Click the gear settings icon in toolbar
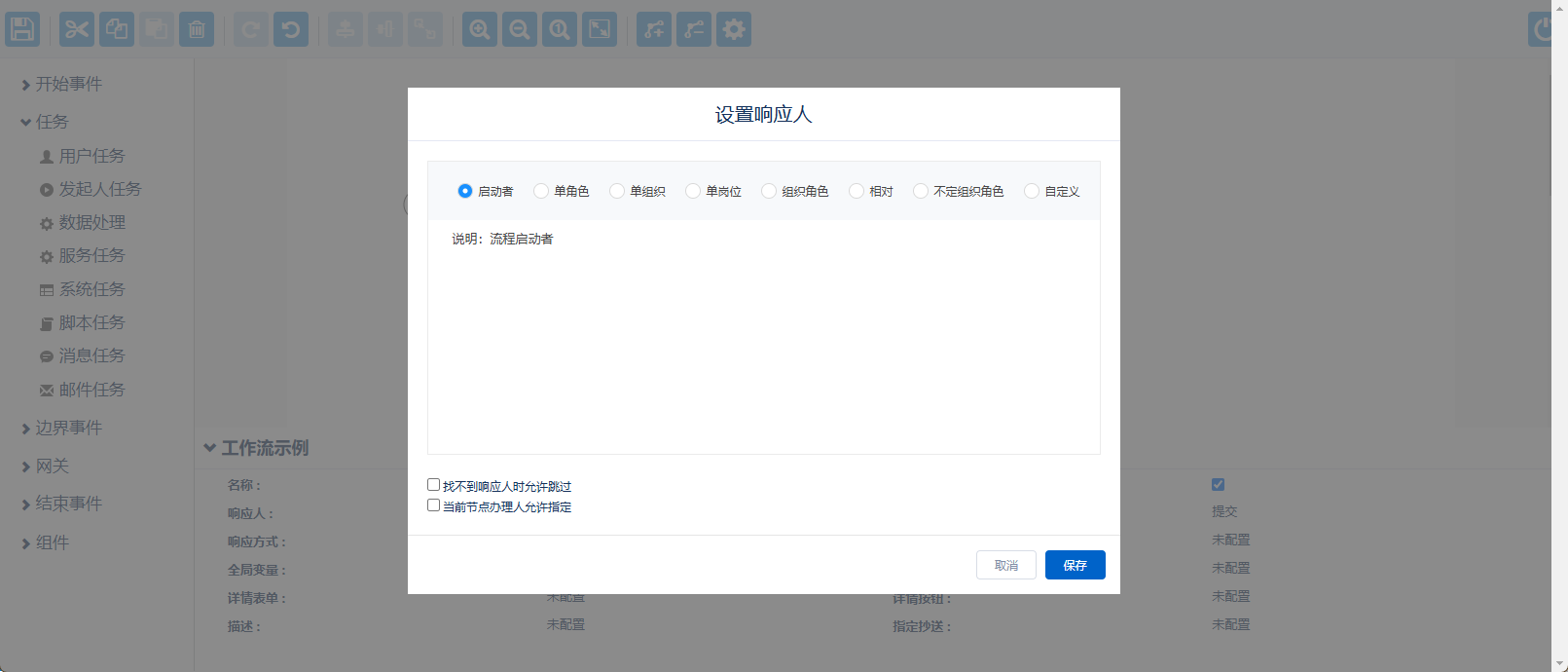Viewport: 1568px width, 672px height. (x=734, y=29)
